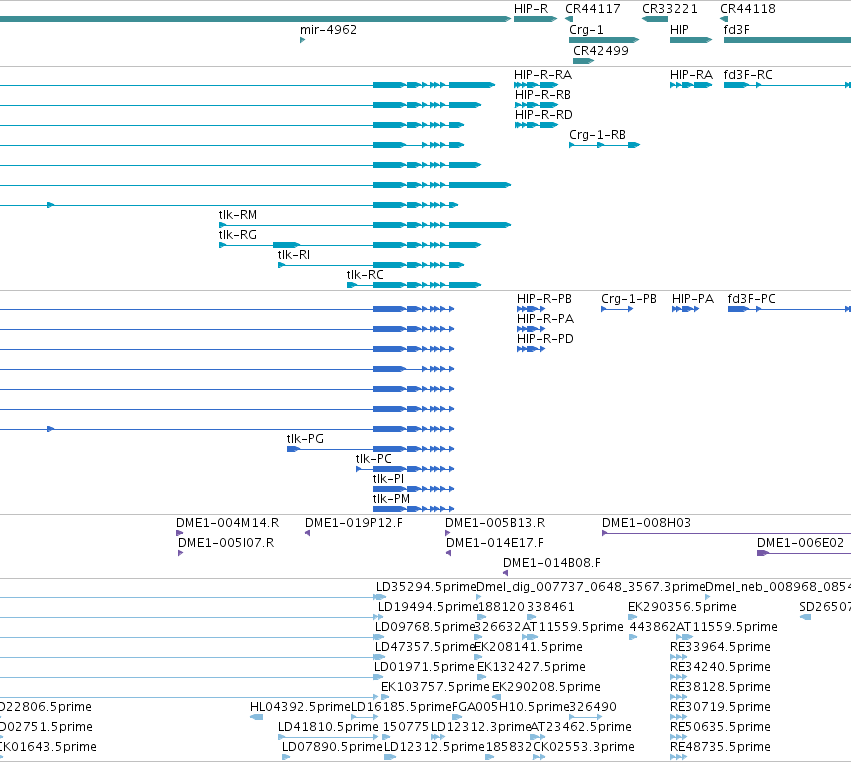Select the LD47357.5prime EST label
851x762 pixels.
click(425, 647)
